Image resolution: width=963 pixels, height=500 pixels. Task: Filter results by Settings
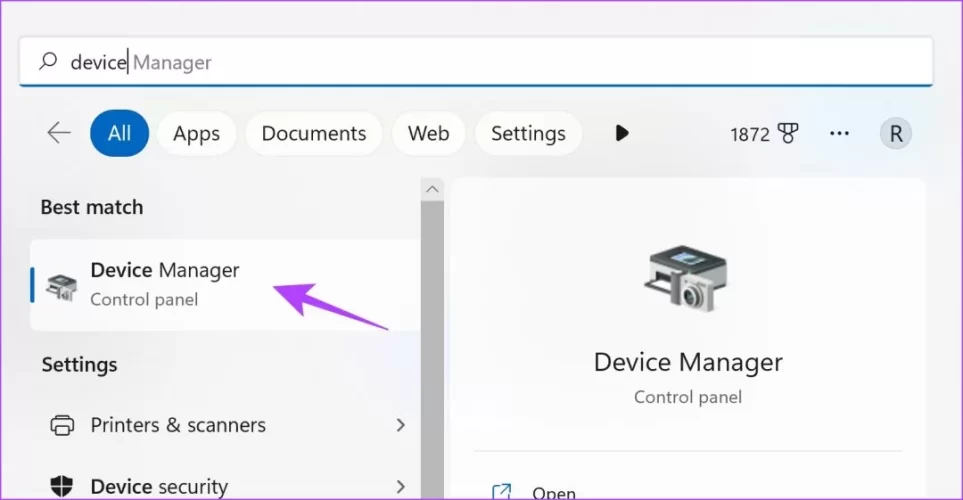tap(528, 133)
